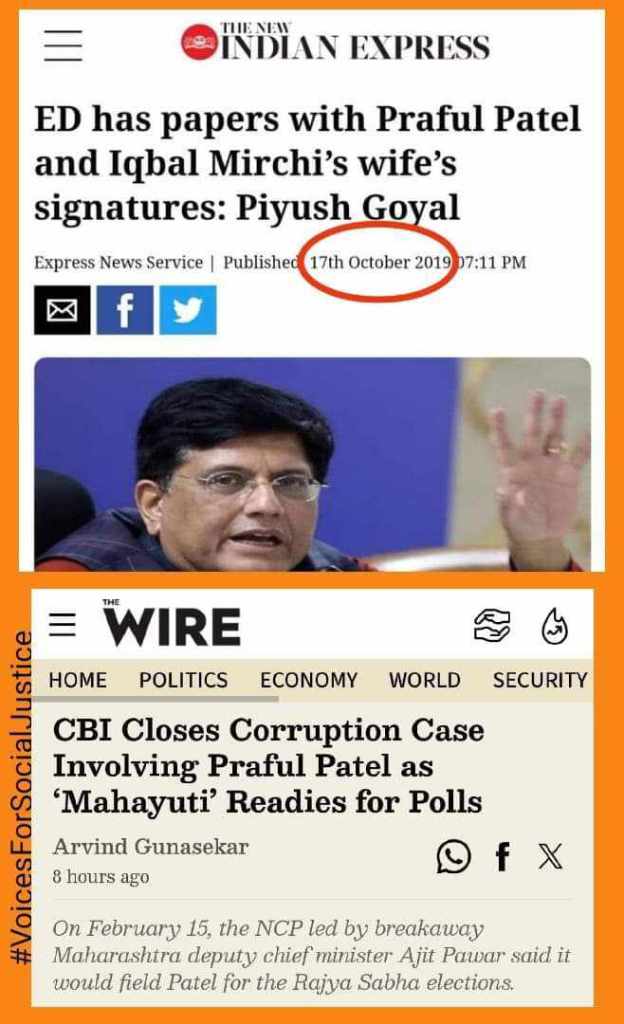Open the SECURITY section tab
624x1024 pixels.
tap(540, 680)
